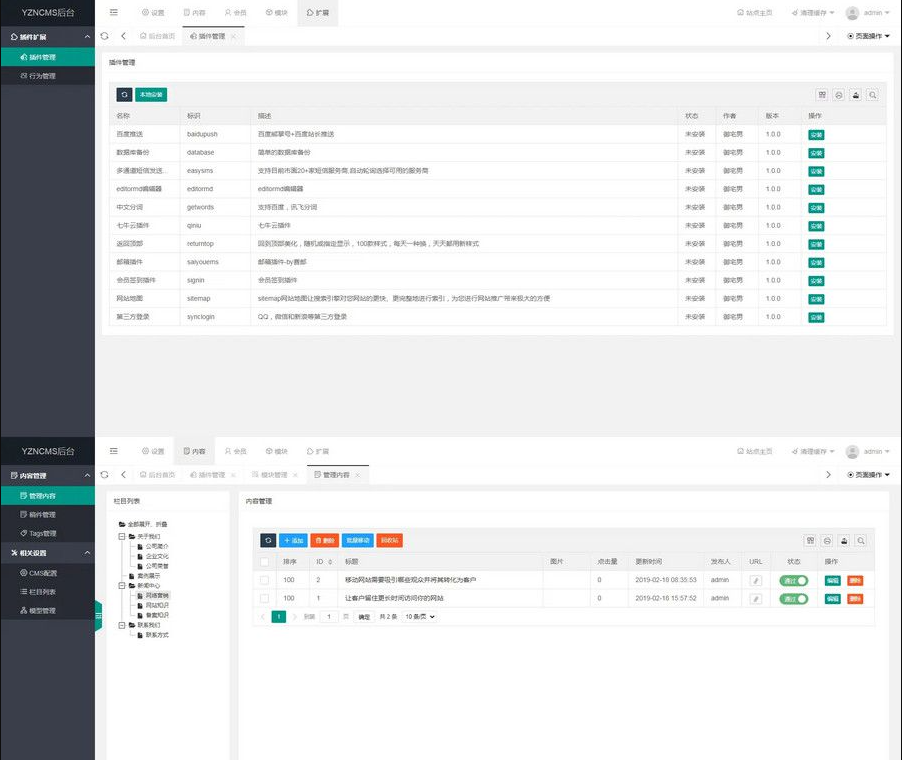The image size is (902, 760).
Task: Open CMS配置 in the sidebar
Action: 39,573
